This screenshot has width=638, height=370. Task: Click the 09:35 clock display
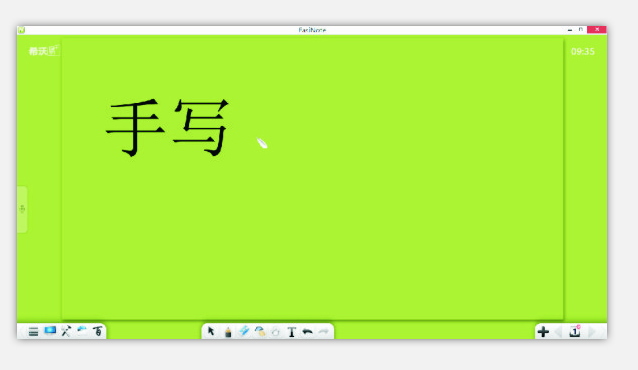click(583, 51)
